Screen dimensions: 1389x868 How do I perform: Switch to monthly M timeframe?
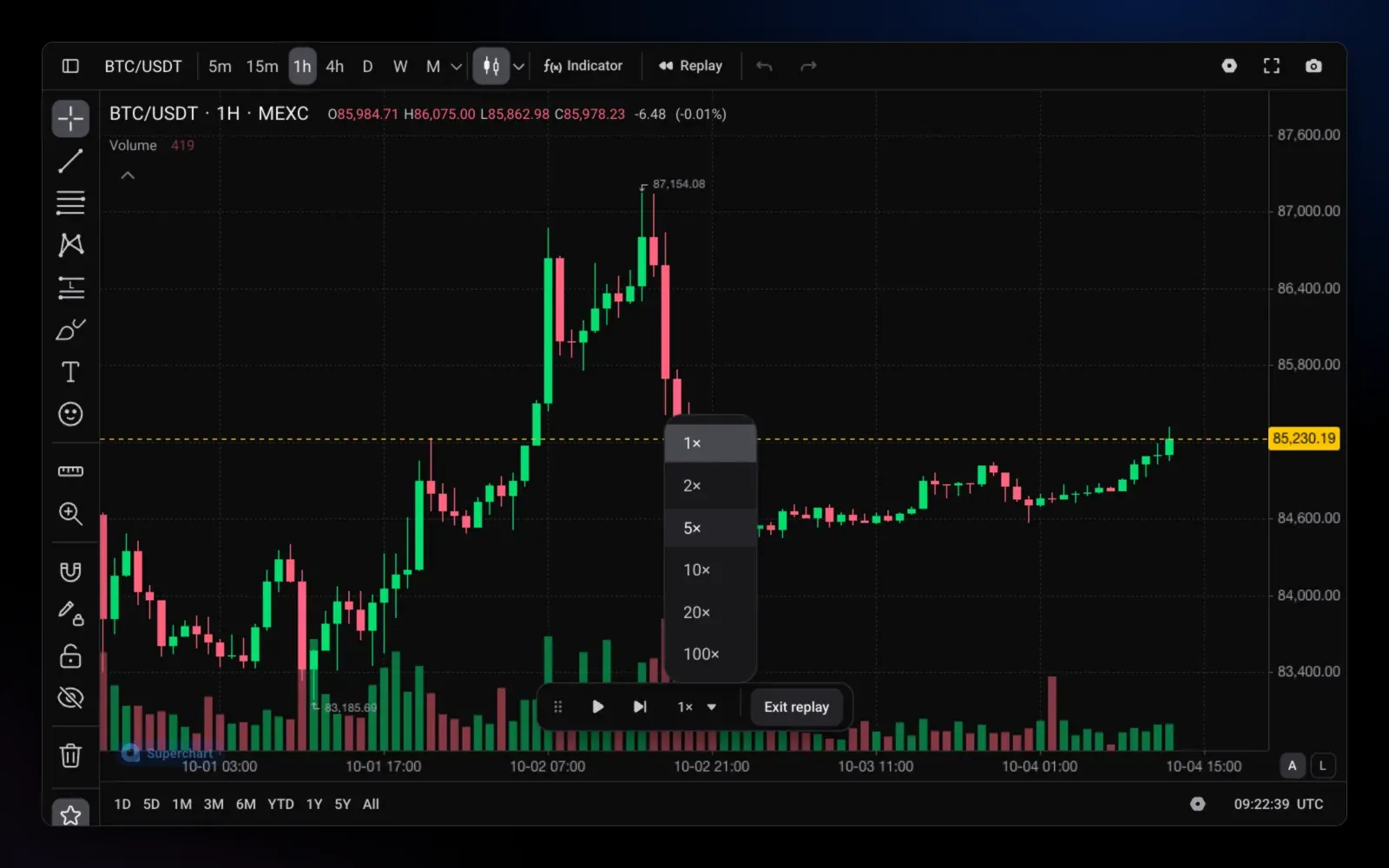point(433,66)
